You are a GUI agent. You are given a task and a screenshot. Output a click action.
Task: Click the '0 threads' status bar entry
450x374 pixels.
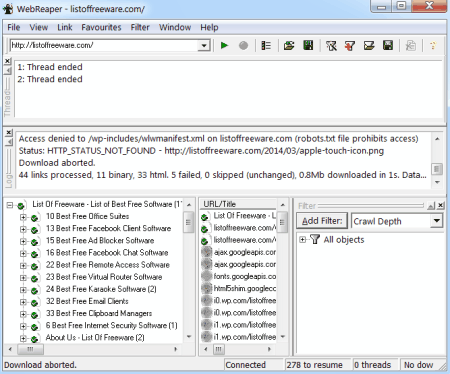373,365
